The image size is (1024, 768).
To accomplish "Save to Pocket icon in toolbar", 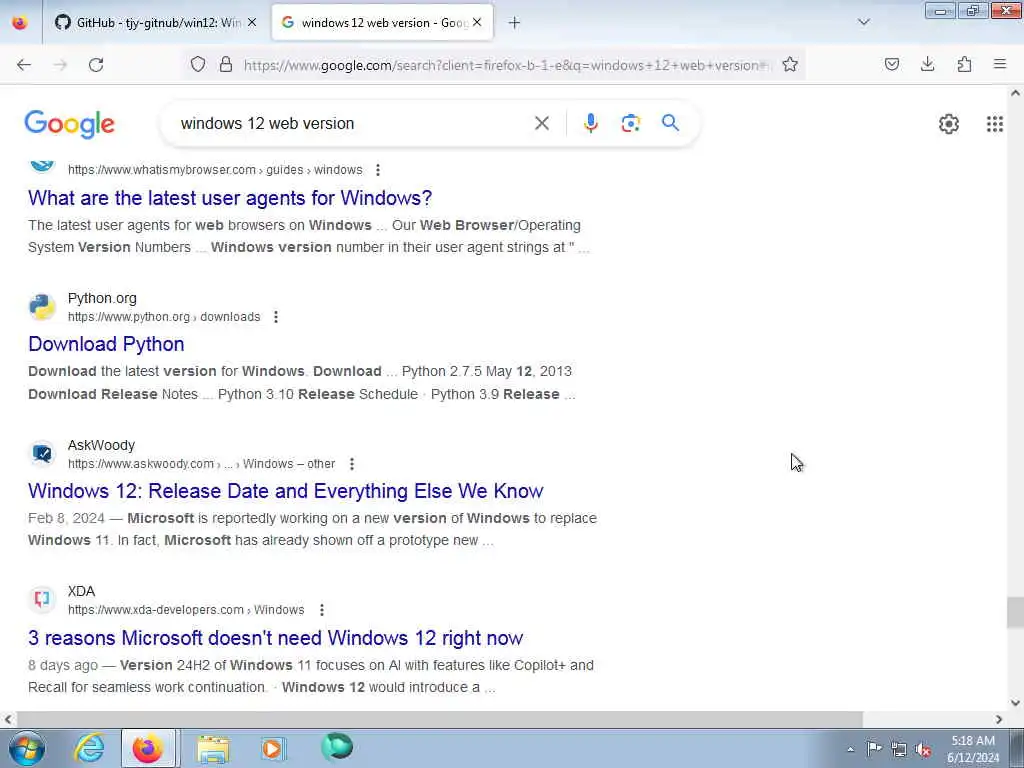I will click(x=892, y=64).
